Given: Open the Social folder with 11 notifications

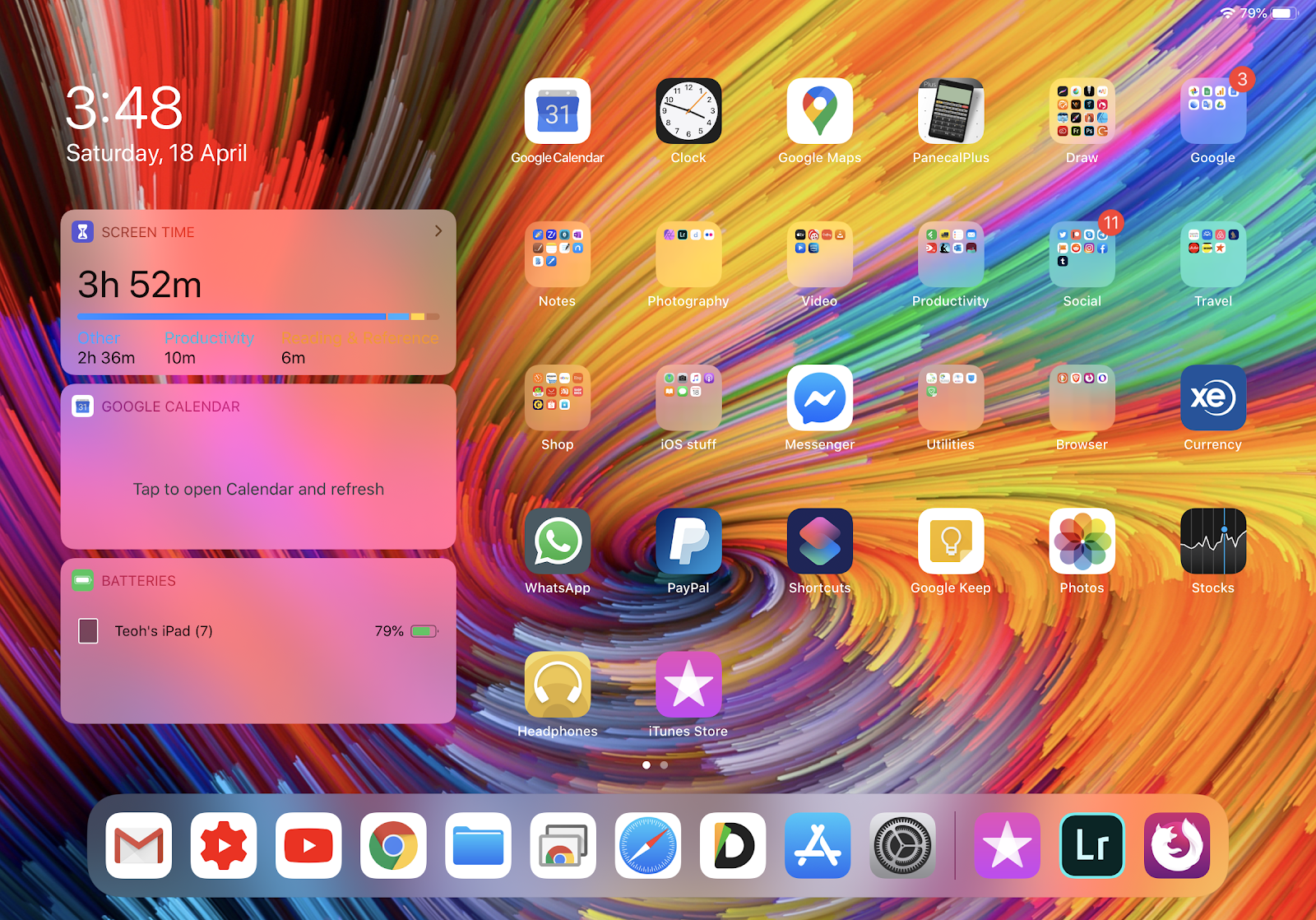Looking at the screenshot, I should (1082, 254).
